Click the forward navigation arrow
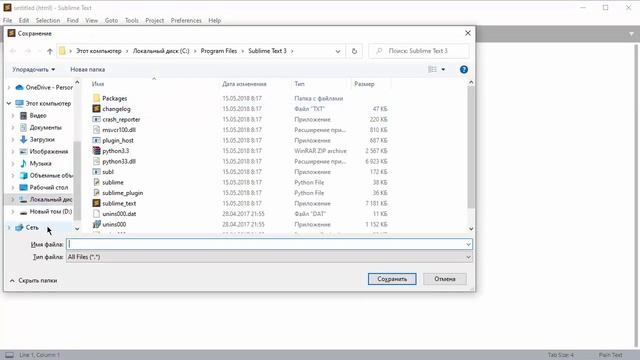 28,51
